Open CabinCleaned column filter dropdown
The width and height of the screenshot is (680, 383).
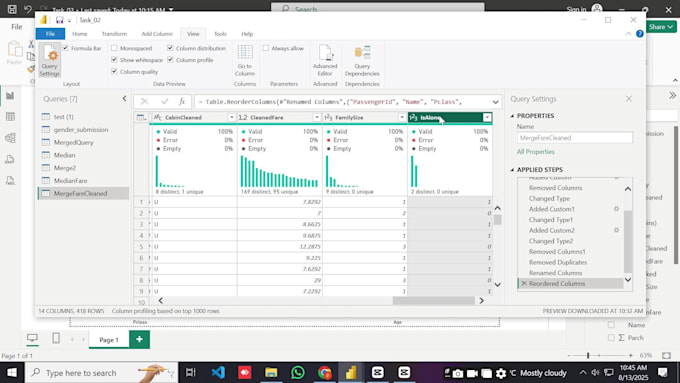coord(232,118)
